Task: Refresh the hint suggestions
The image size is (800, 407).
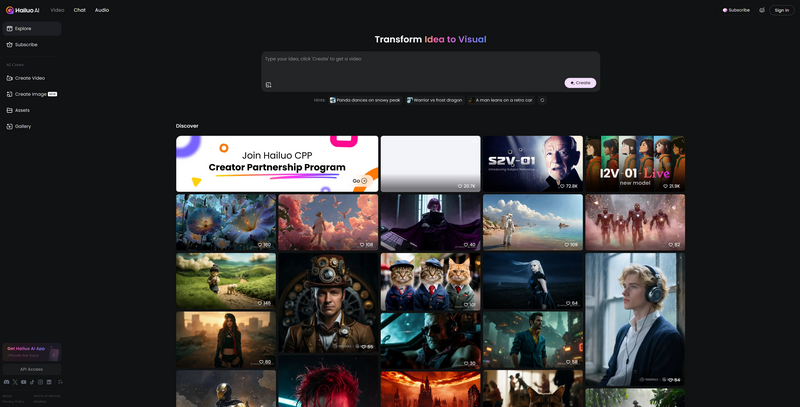Action: 542,100
